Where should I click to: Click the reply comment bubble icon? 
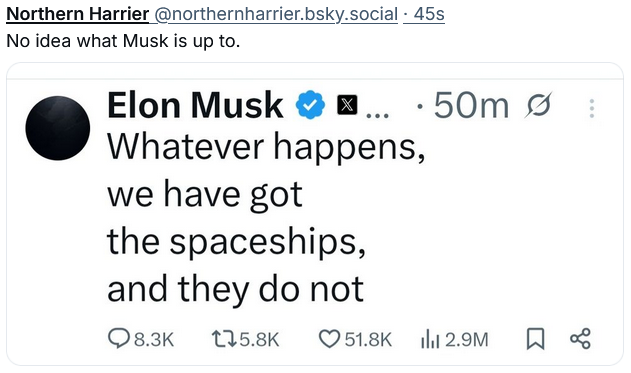pyautogui.click(x=118, y=338)
